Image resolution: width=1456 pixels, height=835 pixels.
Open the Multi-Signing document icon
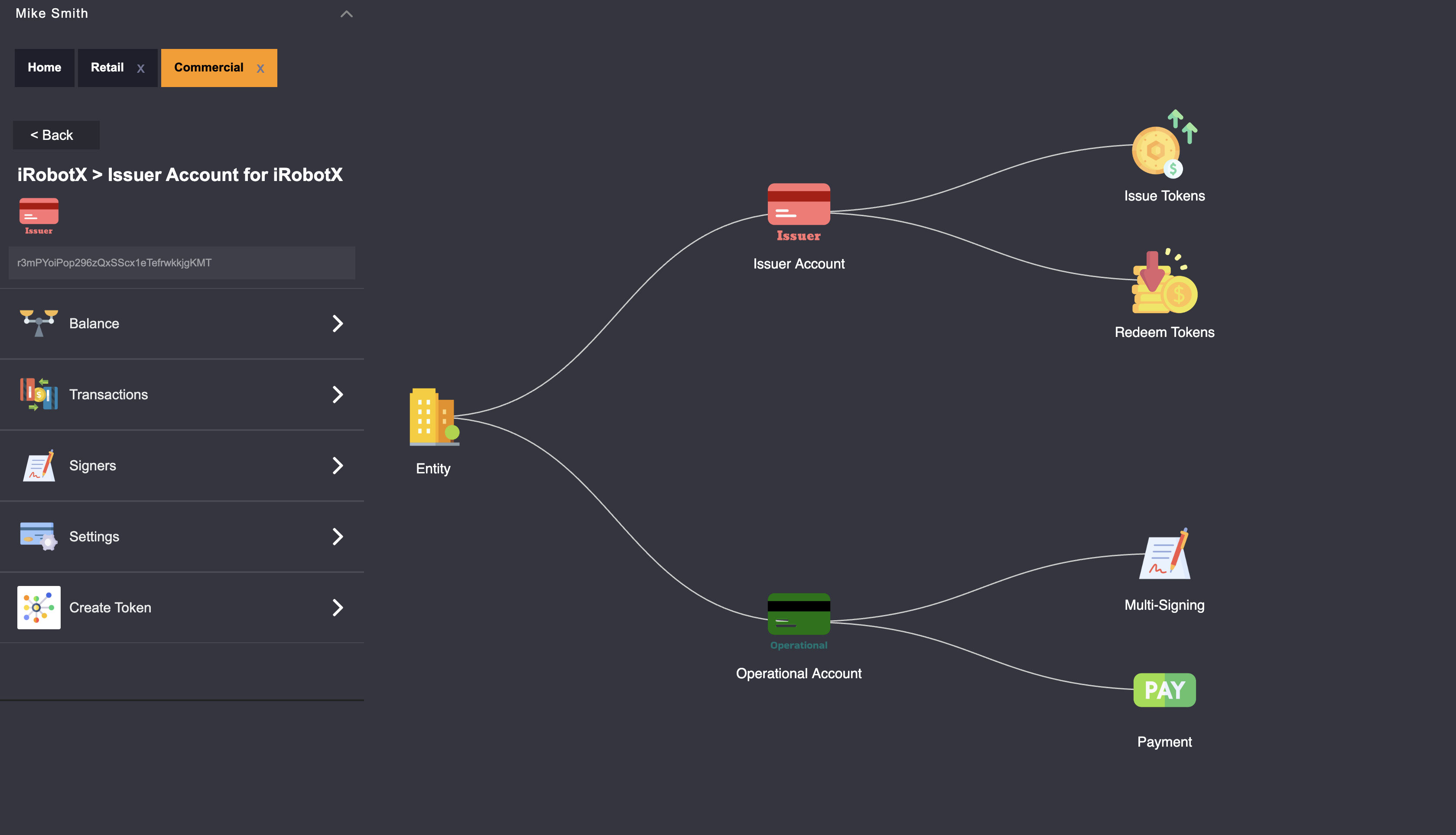click(1164, 554)
